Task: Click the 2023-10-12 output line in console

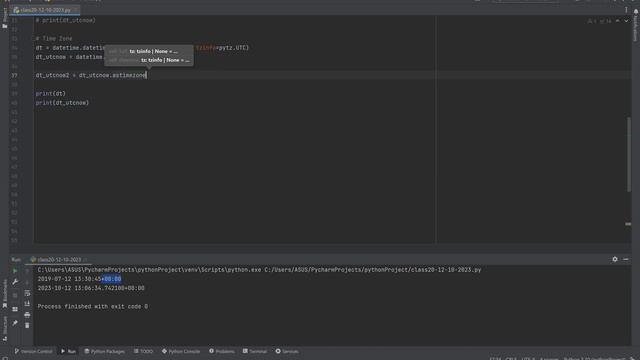Action: tap(91, 288)
